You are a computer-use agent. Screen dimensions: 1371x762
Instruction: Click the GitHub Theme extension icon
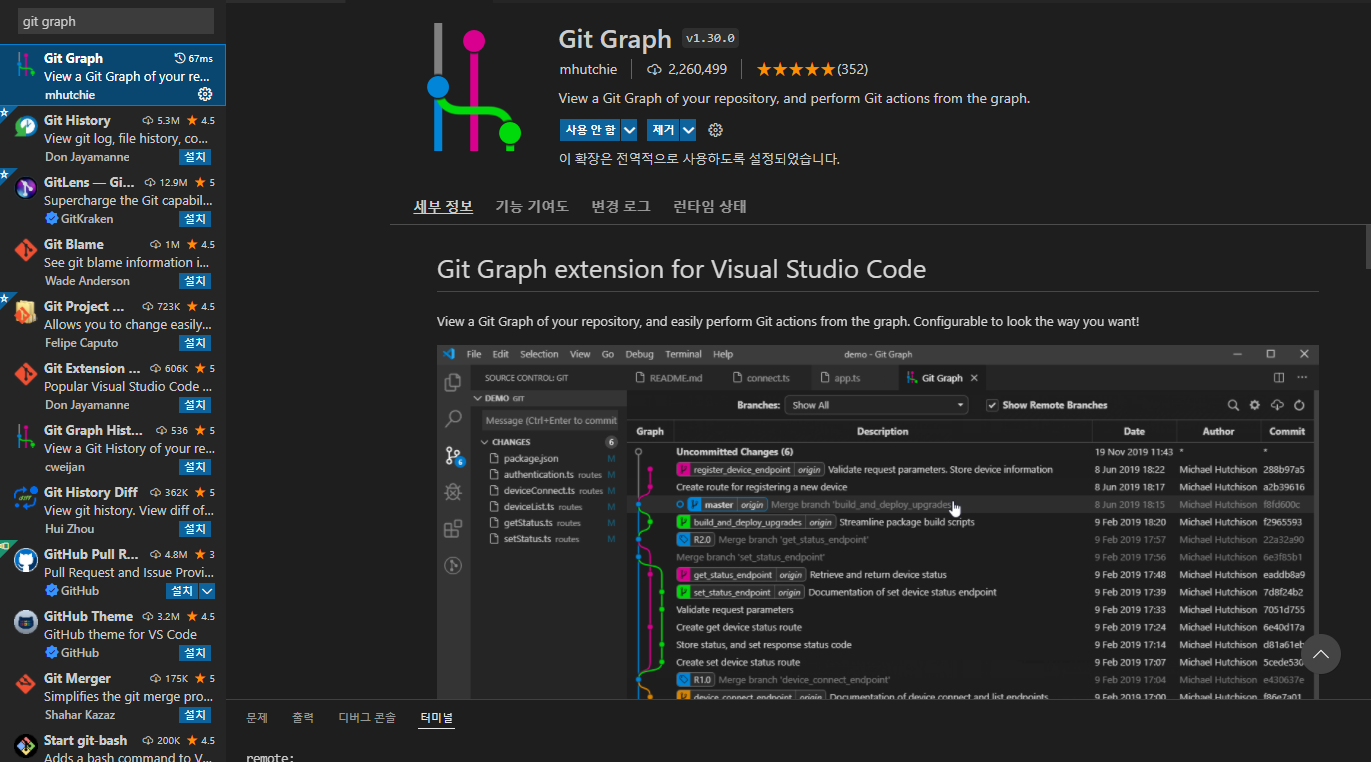pos(26,624)
